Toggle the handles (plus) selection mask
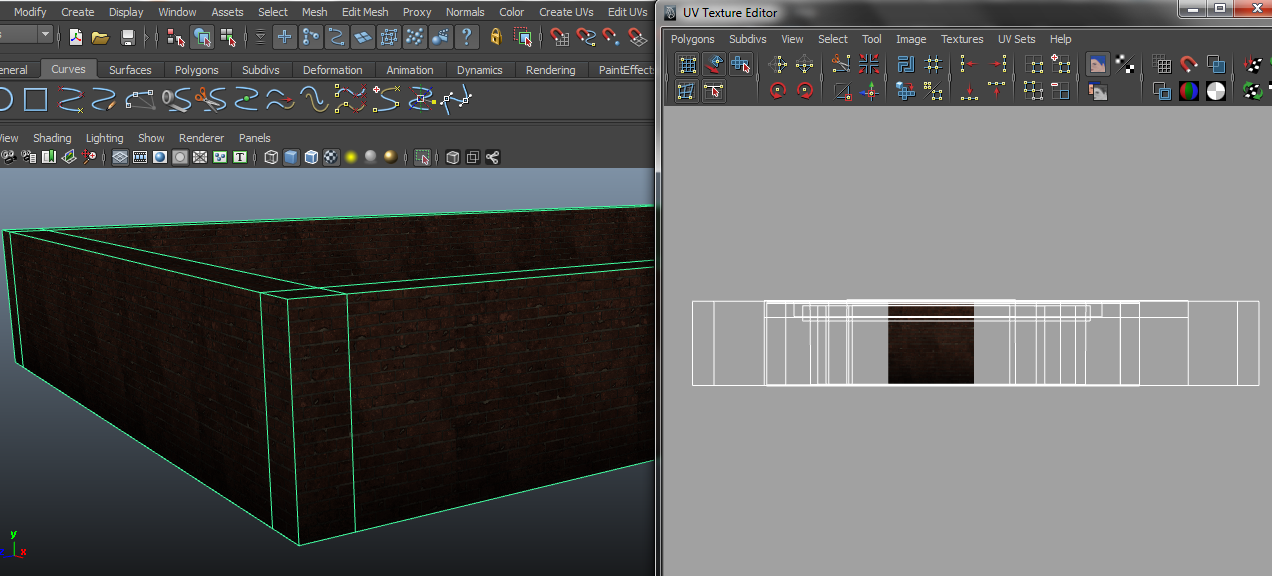This screenshot has width=1272, height=576. click(x=285, y=37)
